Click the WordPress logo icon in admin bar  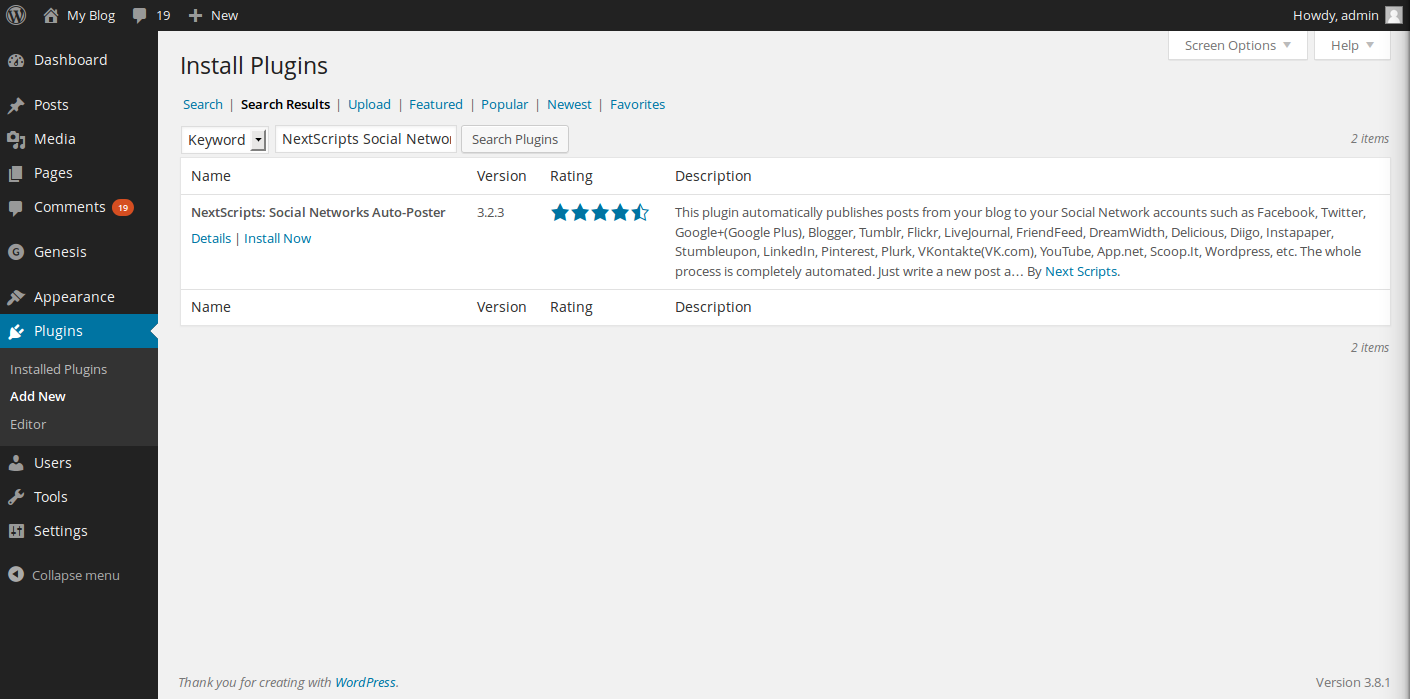[16, 15]
